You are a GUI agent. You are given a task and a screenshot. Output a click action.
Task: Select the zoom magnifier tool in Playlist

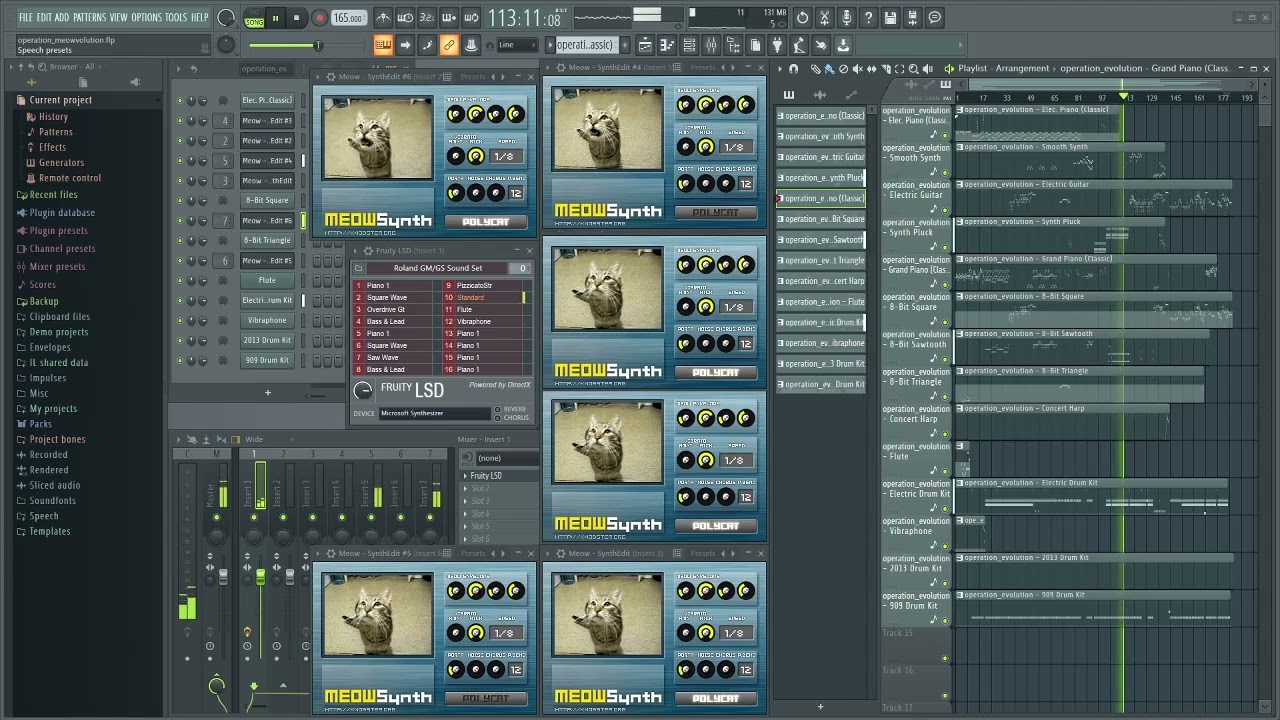(x=913, y=69)
